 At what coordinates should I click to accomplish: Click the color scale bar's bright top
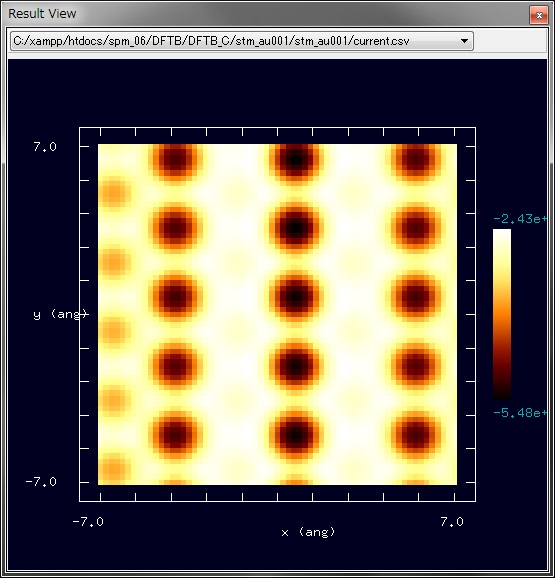click(x=502, y=236)
